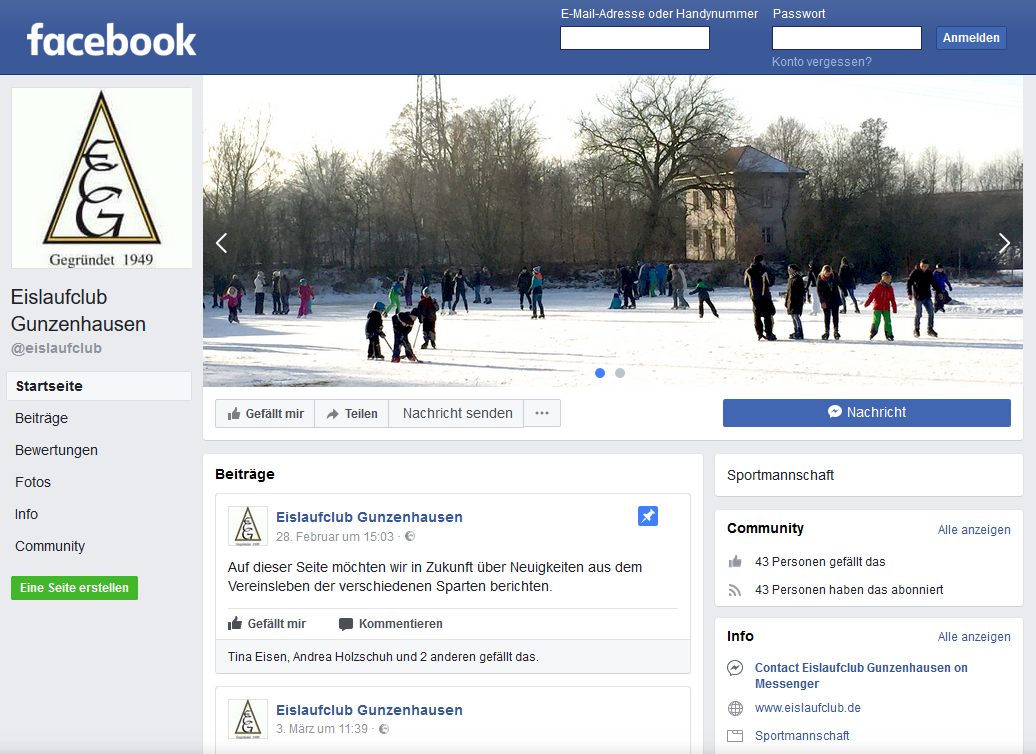
Task: Select second cover photo dot indicator
Action: 620,373
